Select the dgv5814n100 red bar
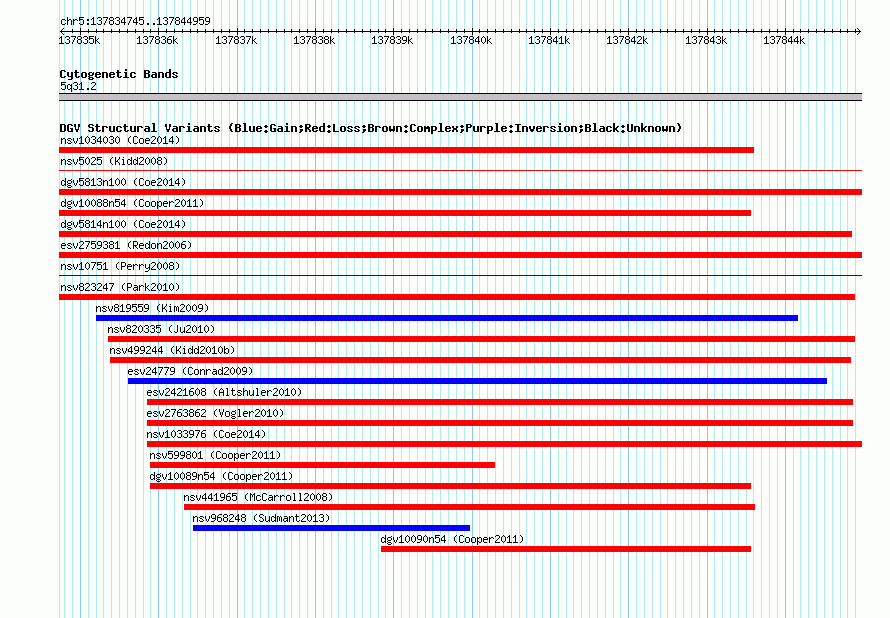 coord(455,234)
